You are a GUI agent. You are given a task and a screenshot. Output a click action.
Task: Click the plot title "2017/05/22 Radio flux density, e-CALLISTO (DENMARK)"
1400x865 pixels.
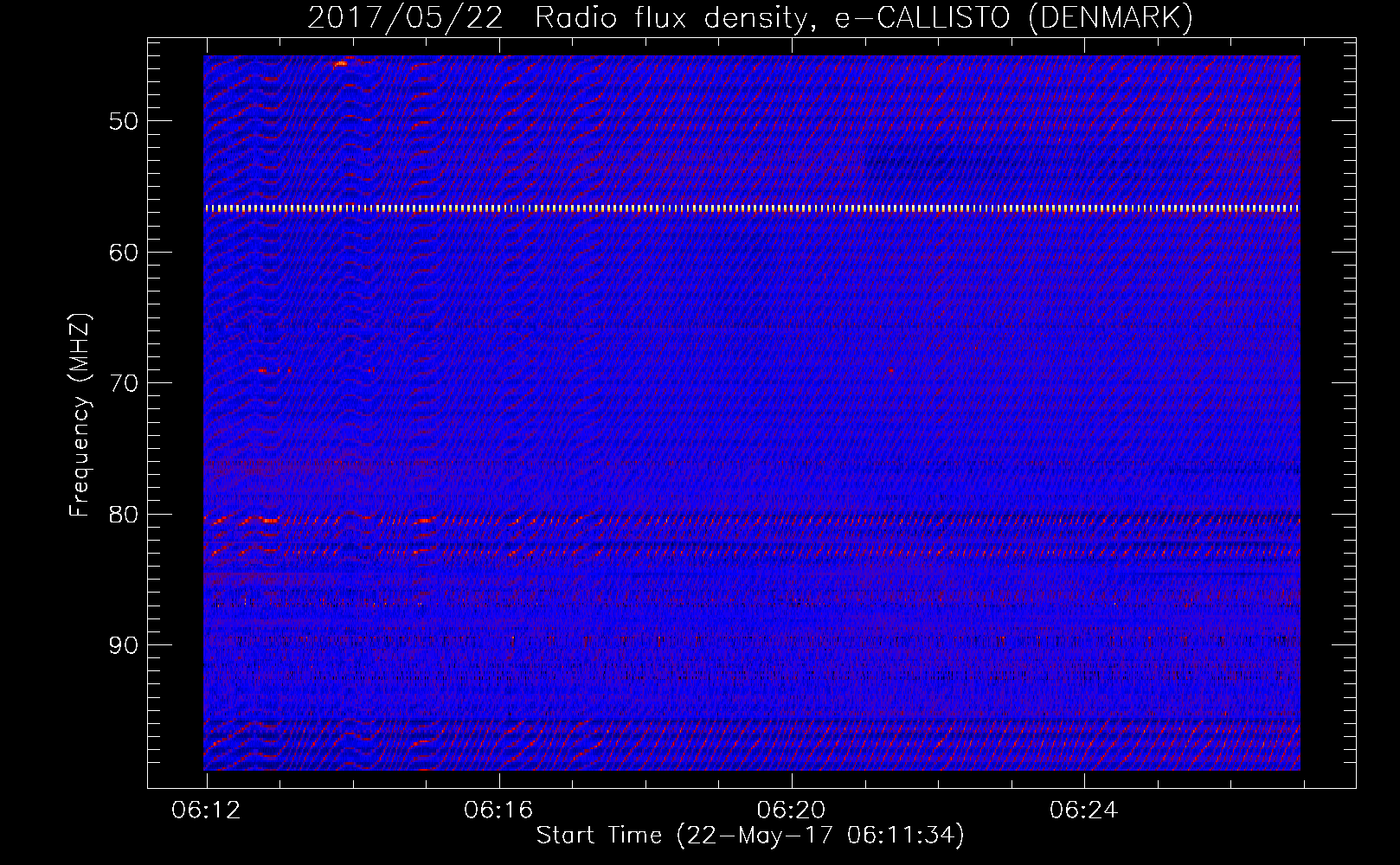click(750, 17)
